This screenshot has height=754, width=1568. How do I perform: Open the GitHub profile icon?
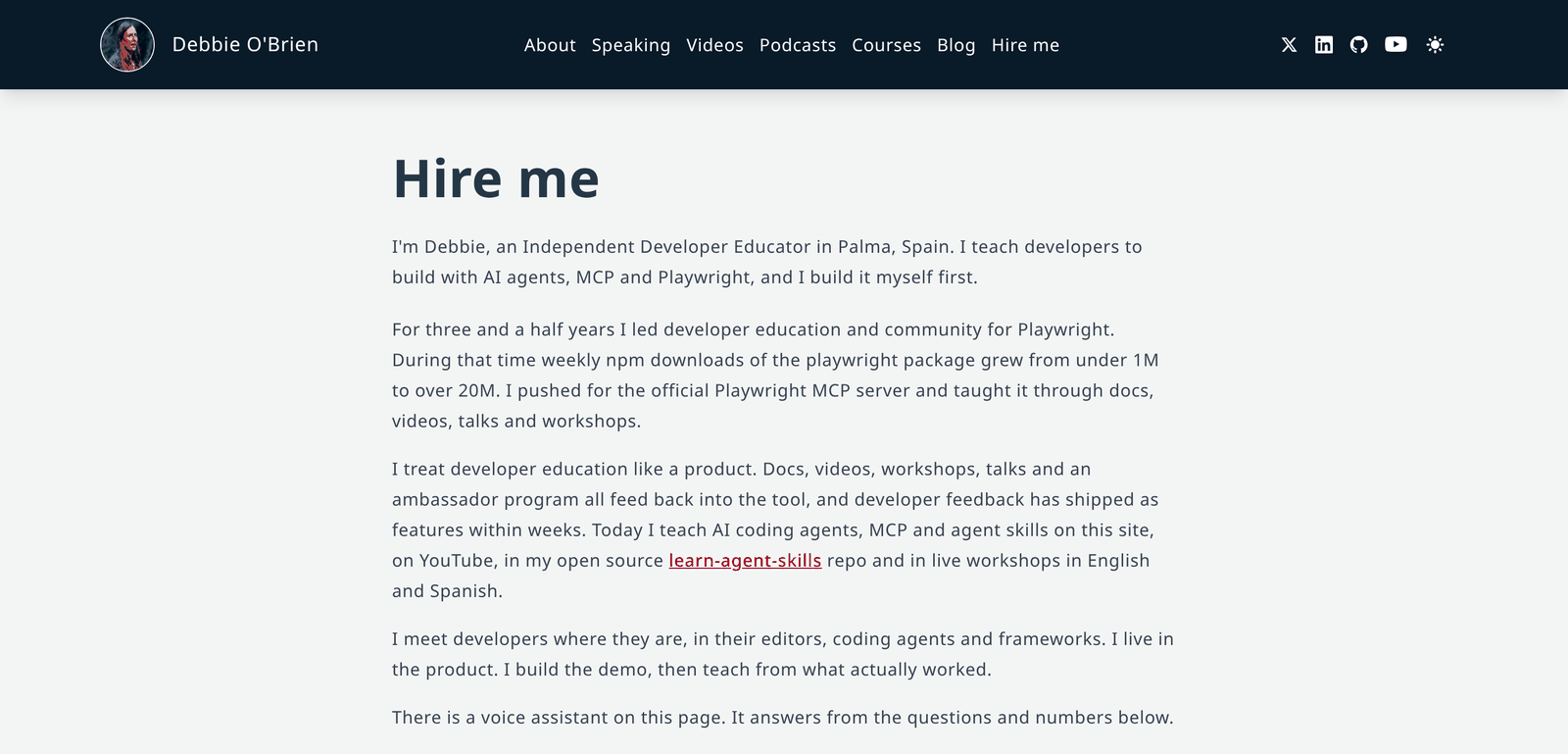[x=1359, y=45]
